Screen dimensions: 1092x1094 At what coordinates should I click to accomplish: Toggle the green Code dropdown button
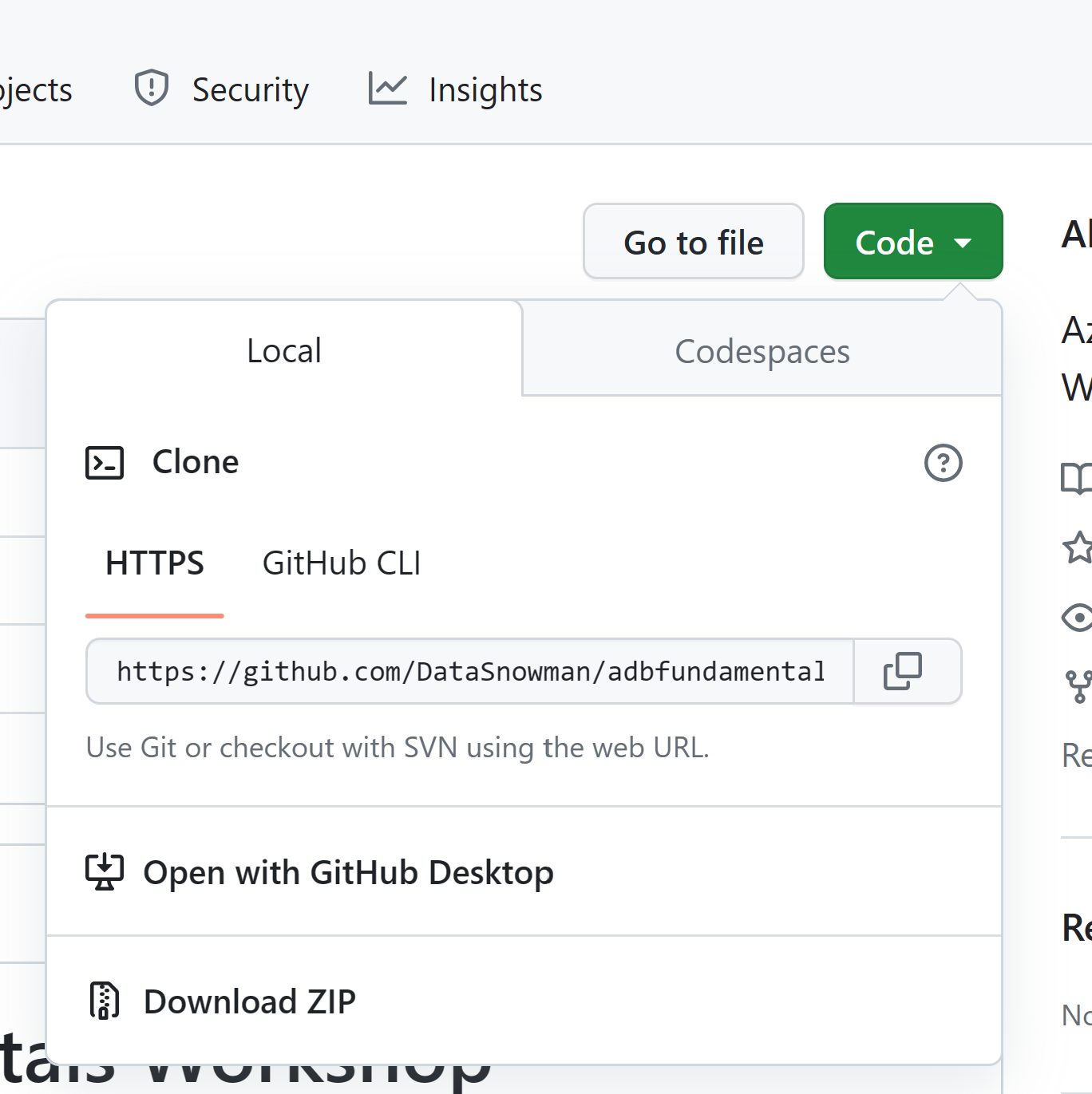coord(913,242)
